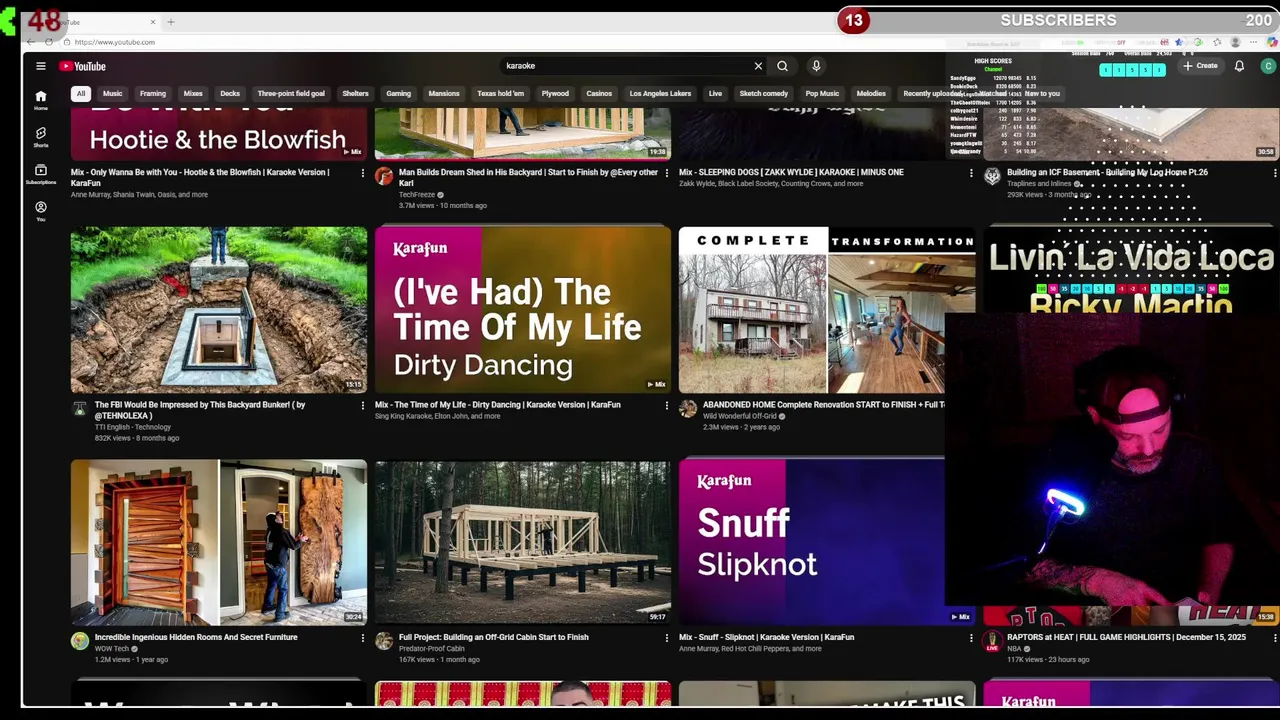Open Hidden Rooms Secret Furniture thumbnail
Viewport: 1280px width, 720px height.
(219, 542)
